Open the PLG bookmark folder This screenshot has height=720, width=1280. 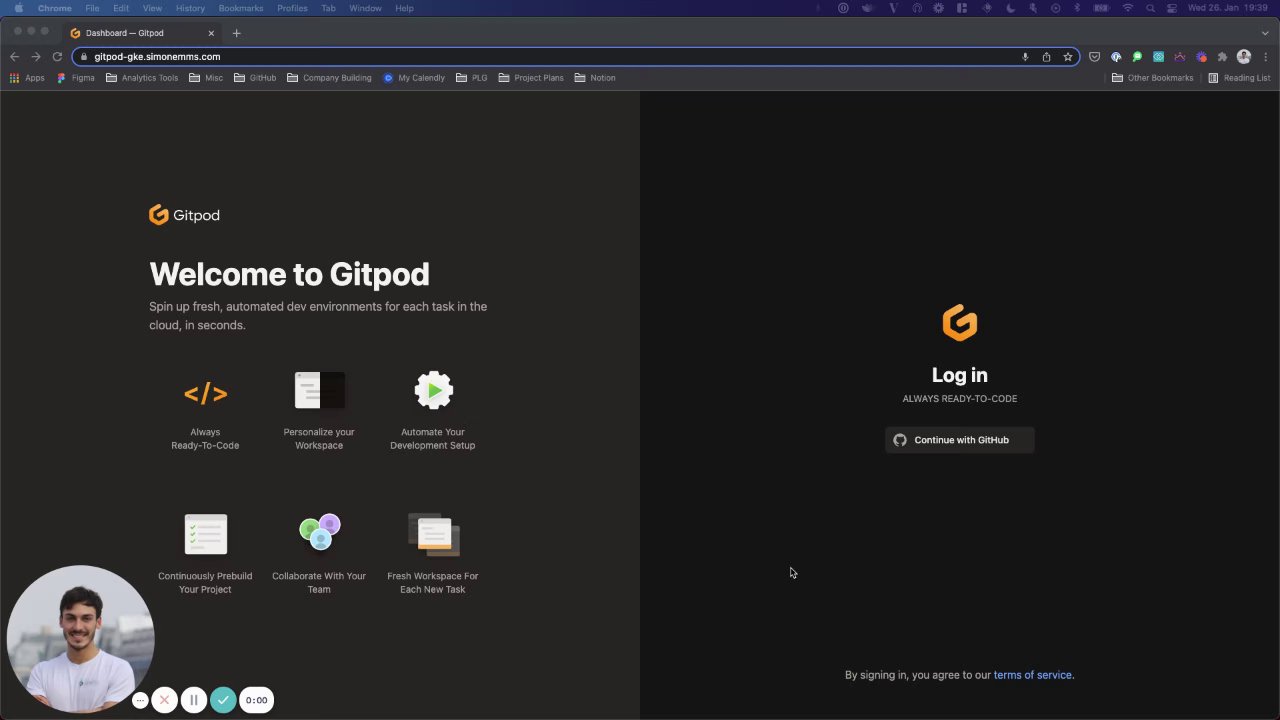click(x=472, y=78)
